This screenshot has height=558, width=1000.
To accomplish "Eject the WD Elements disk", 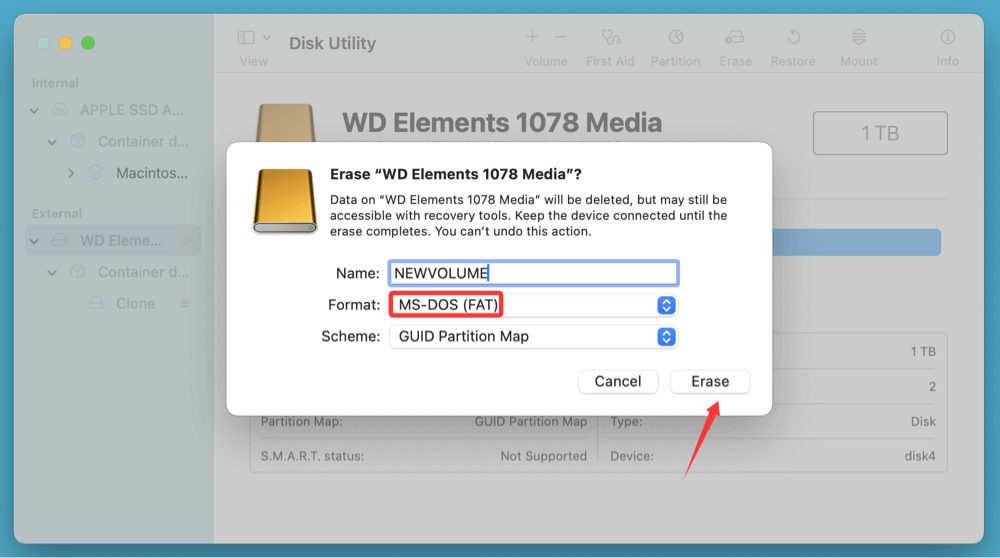I will tap(185, 240).
